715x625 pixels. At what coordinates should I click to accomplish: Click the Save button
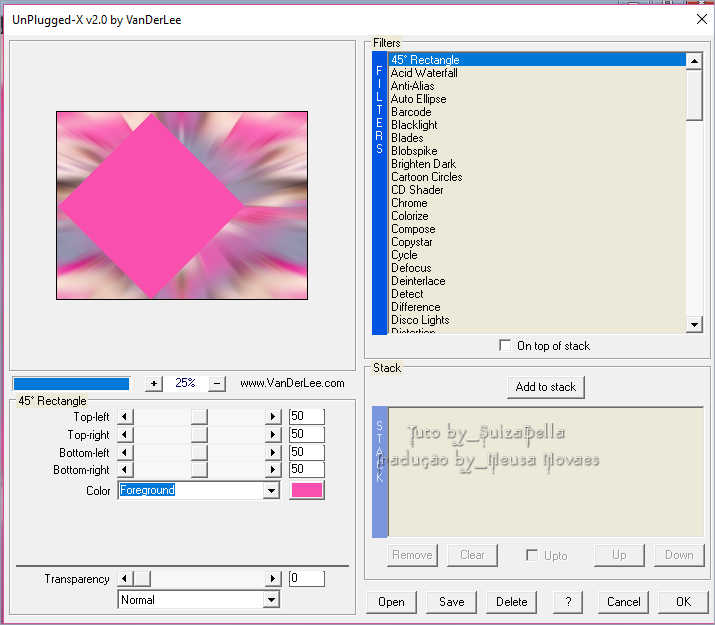pos(451,602)
